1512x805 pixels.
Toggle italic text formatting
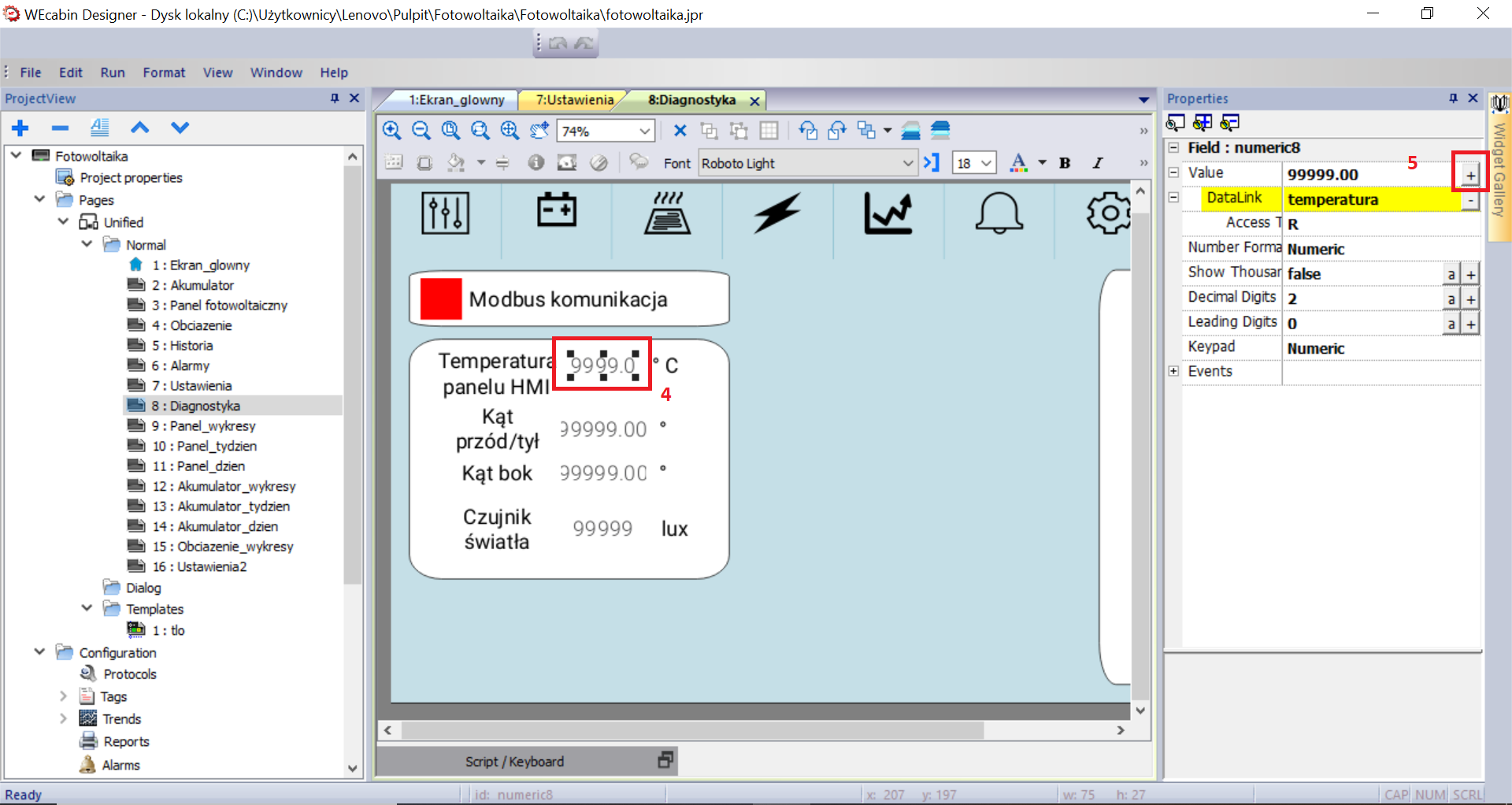pos(1098,163)
